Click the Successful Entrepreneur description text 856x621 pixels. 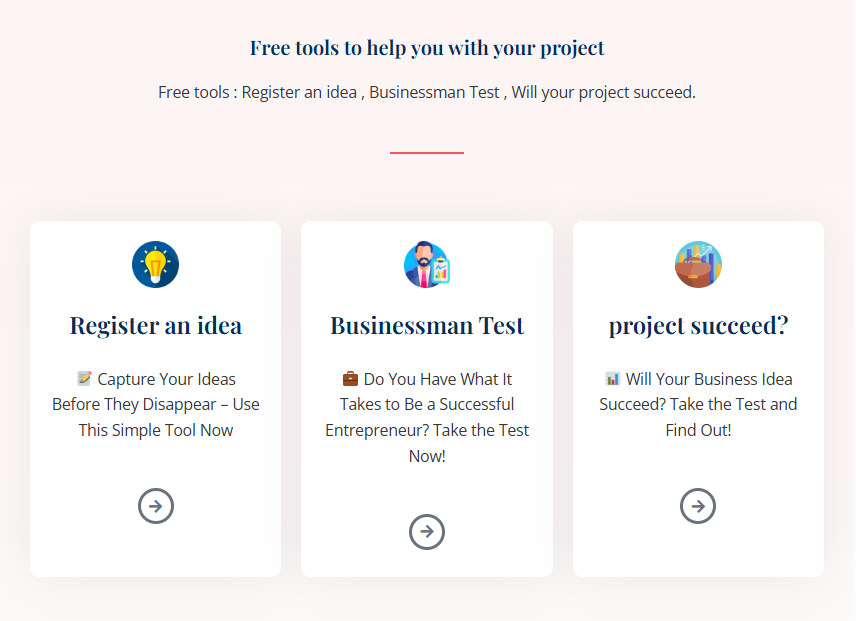pyautogui.click(x=427, y=418)
